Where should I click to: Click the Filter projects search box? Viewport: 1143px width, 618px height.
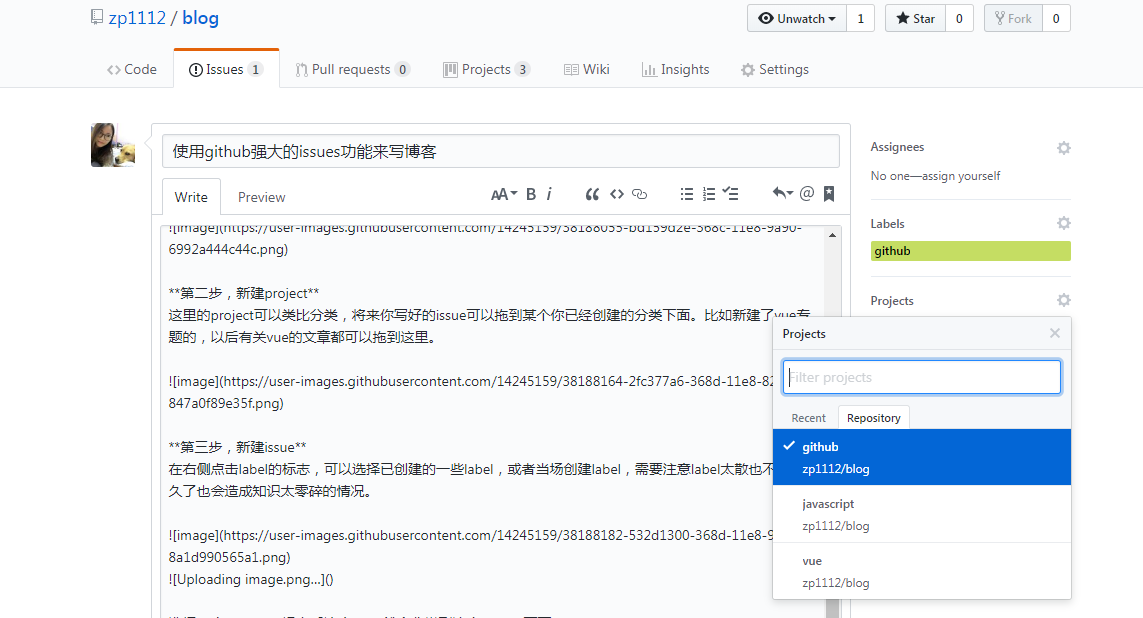coord(921,378)
